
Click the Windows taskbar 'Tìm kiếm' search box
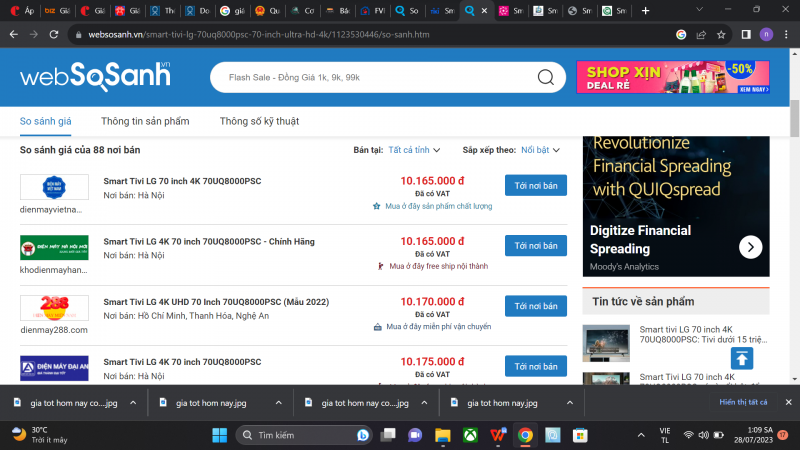pyautogui.click(x=304, y=435)
